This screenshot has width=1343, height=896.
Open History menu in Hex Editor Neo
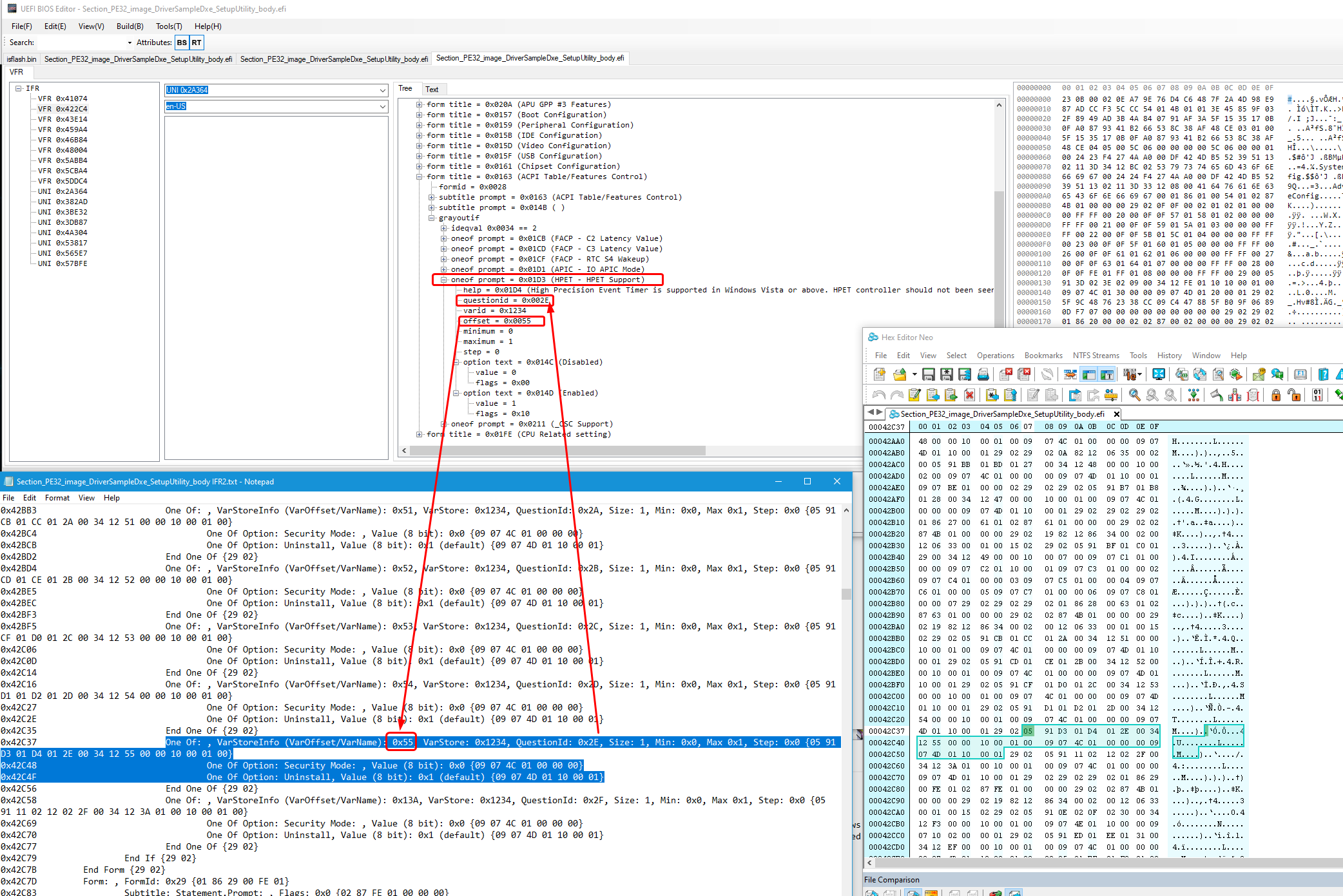tap(1169, 356)
